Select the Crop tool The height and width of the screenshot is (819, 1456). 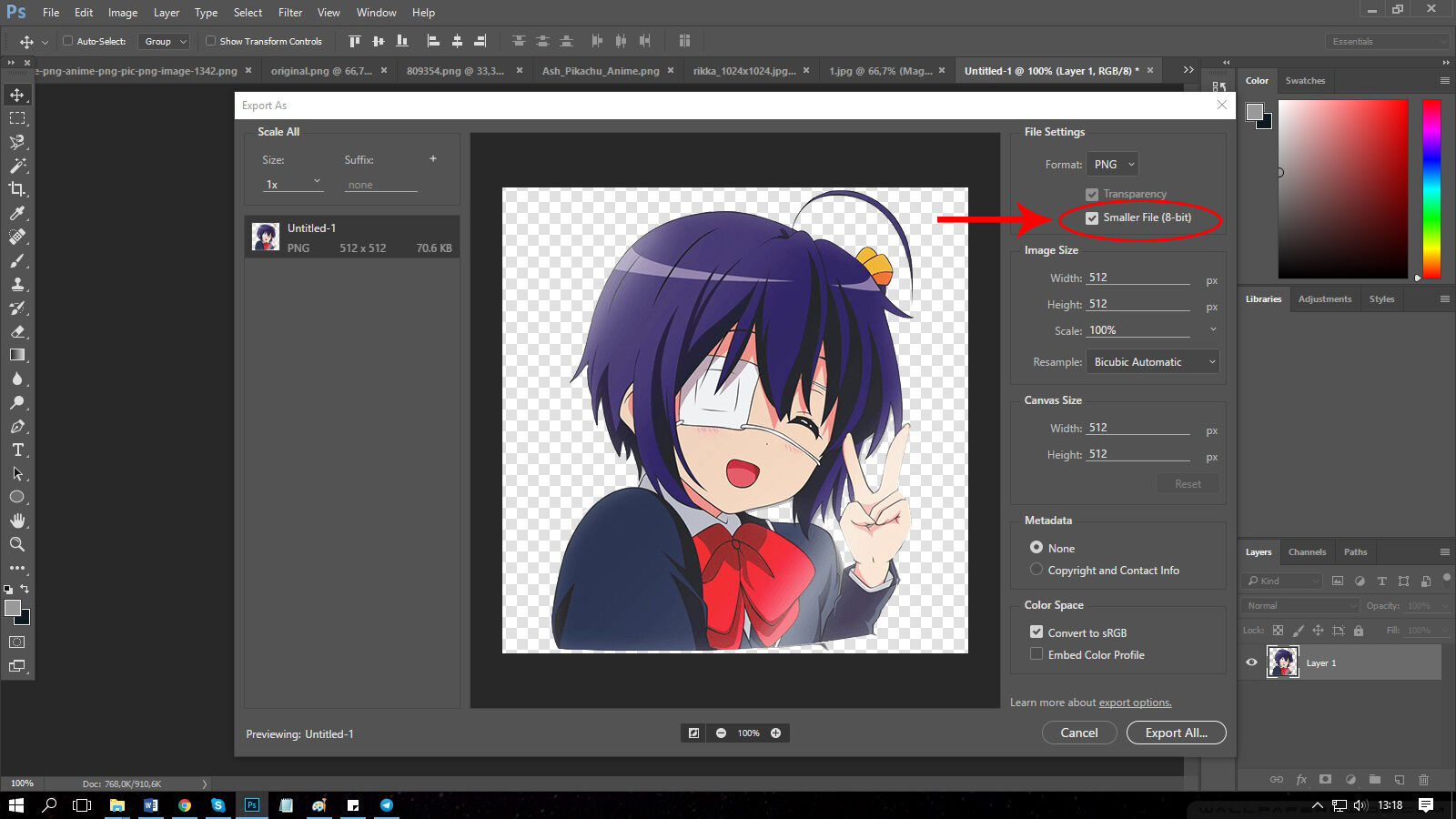(17, 189)
